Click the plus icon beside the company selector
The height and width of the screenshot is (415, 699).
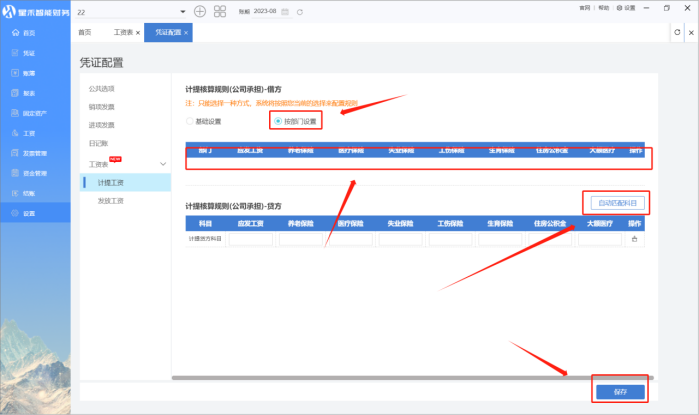click(x=200, y=11)
